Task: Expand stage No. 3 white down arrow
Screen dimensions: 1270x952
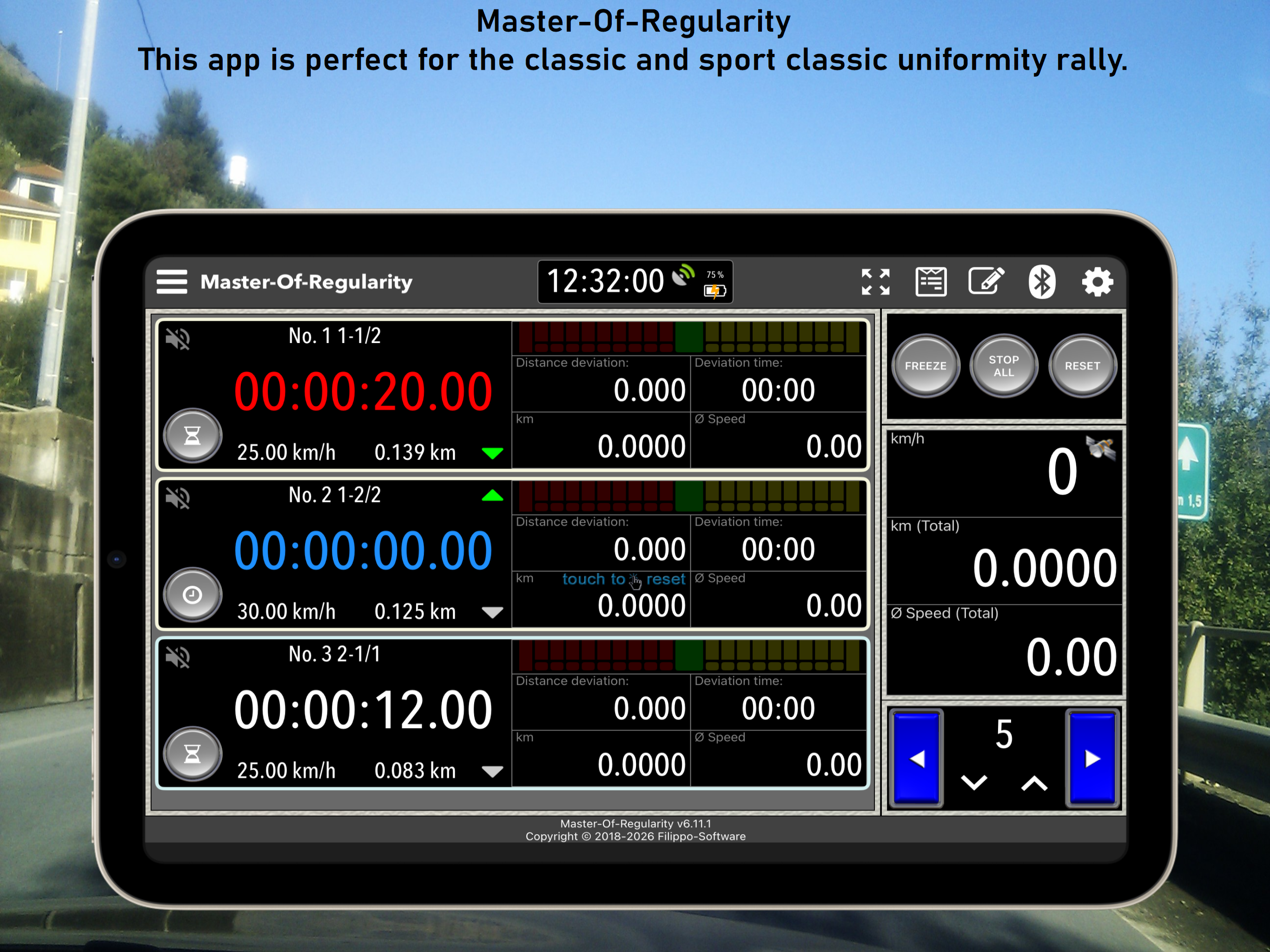Action: [492, 771]
